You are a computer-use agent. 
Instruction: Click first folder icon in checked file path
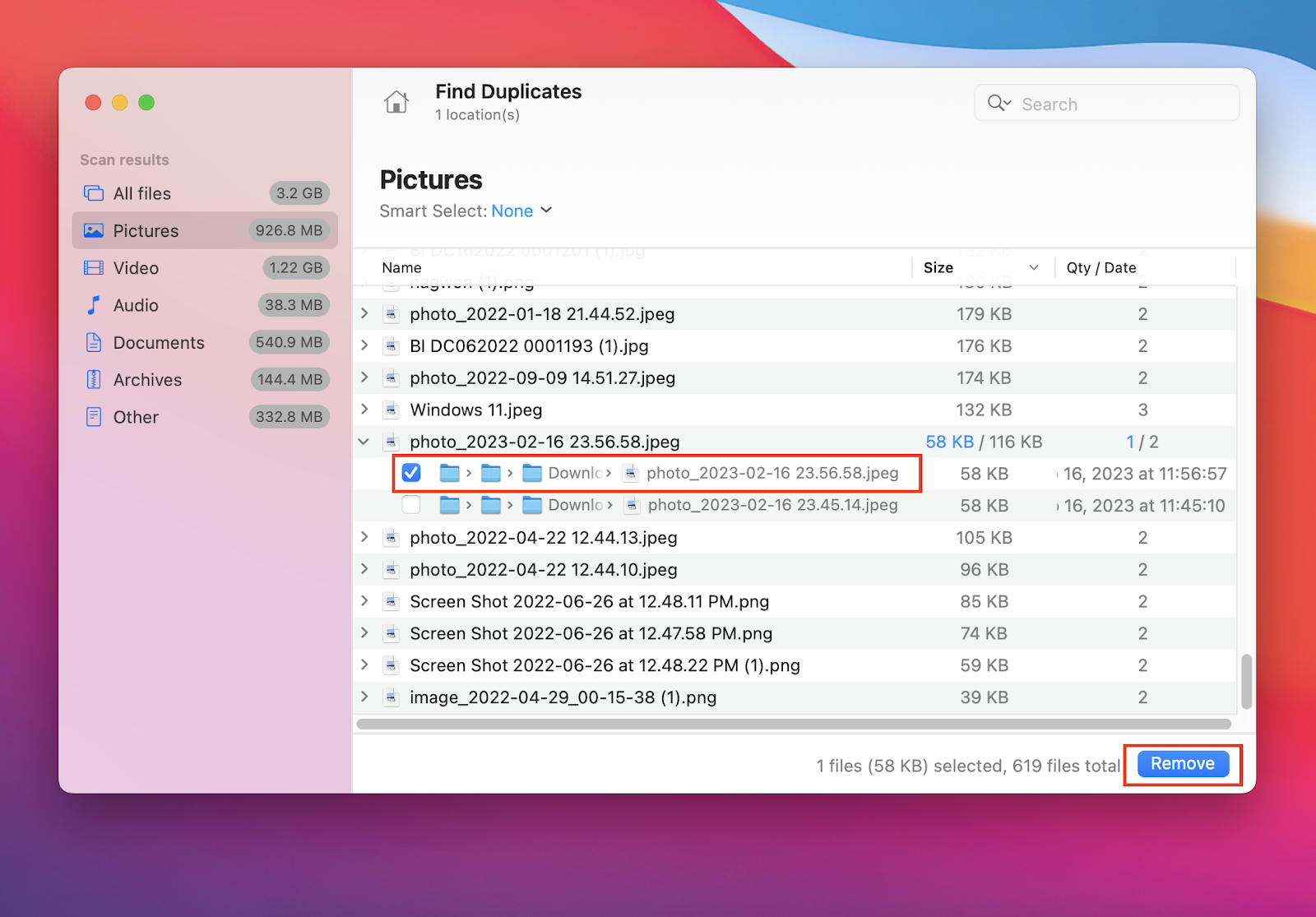tap(449, 473)
